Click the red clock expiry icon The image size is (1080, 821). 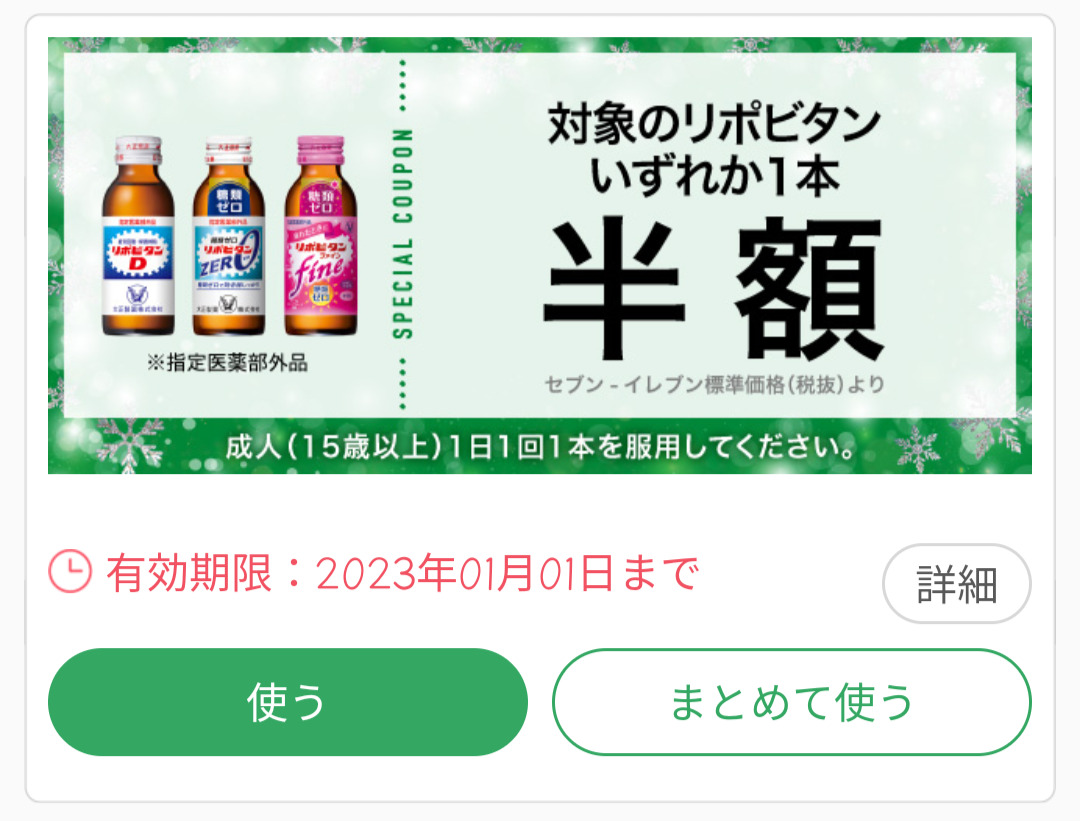pos(70,571)
